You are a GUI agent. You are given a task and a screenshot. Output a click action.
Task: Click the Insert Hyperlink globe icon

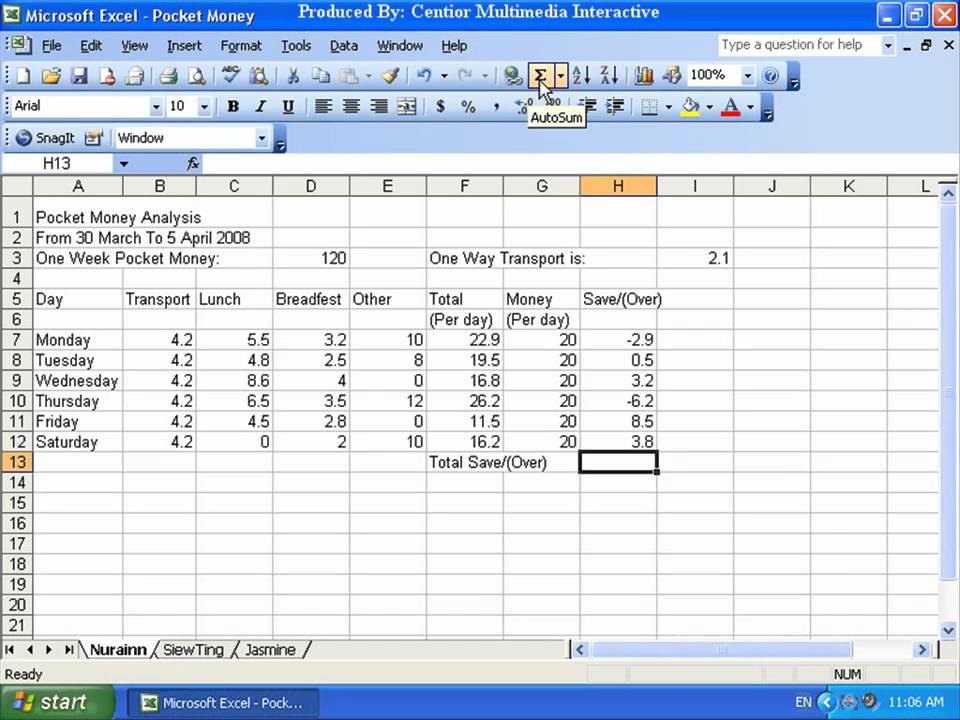[512, 76]
